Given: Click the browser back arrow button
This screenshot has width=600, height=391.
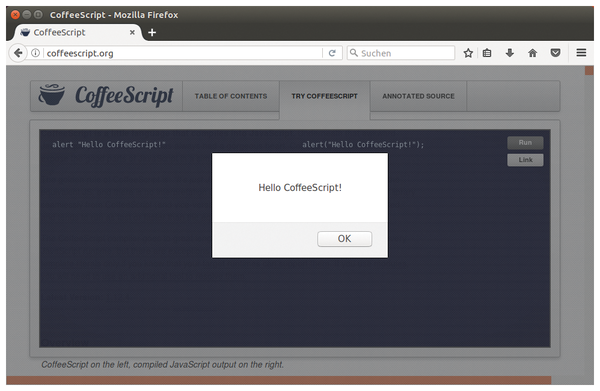Looking at the screenshot, I should [x=18, y=53].
